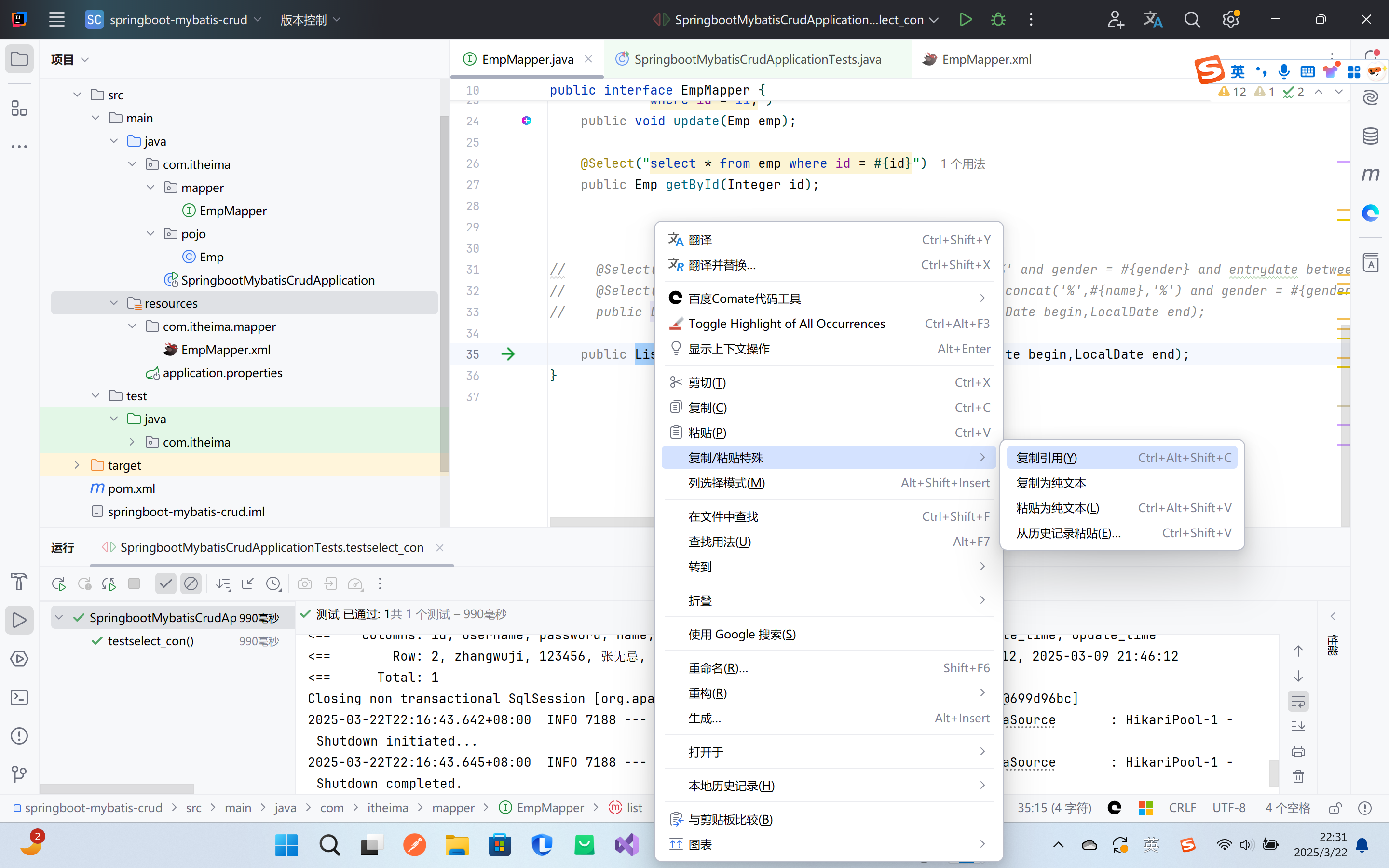Click the green Run button in the title bar
Viewport: 1389px width, 868px height.
(x=966, y=19)
